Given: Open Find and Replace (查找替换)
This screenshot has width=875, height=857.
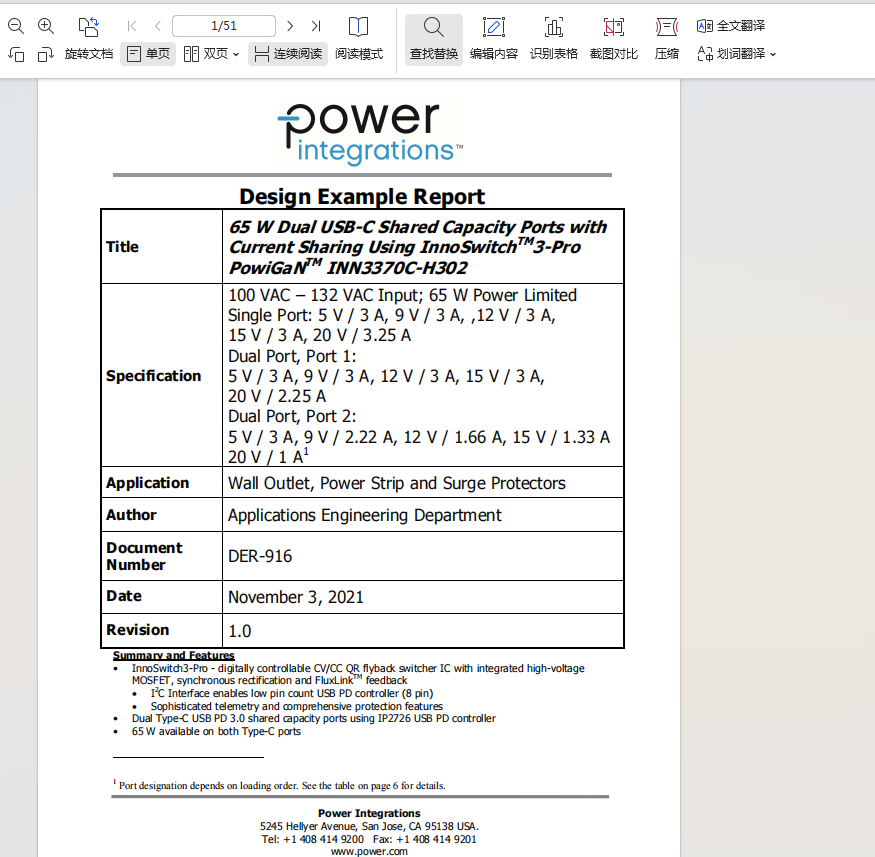Looking at the screenshot, I should point(434,39).
